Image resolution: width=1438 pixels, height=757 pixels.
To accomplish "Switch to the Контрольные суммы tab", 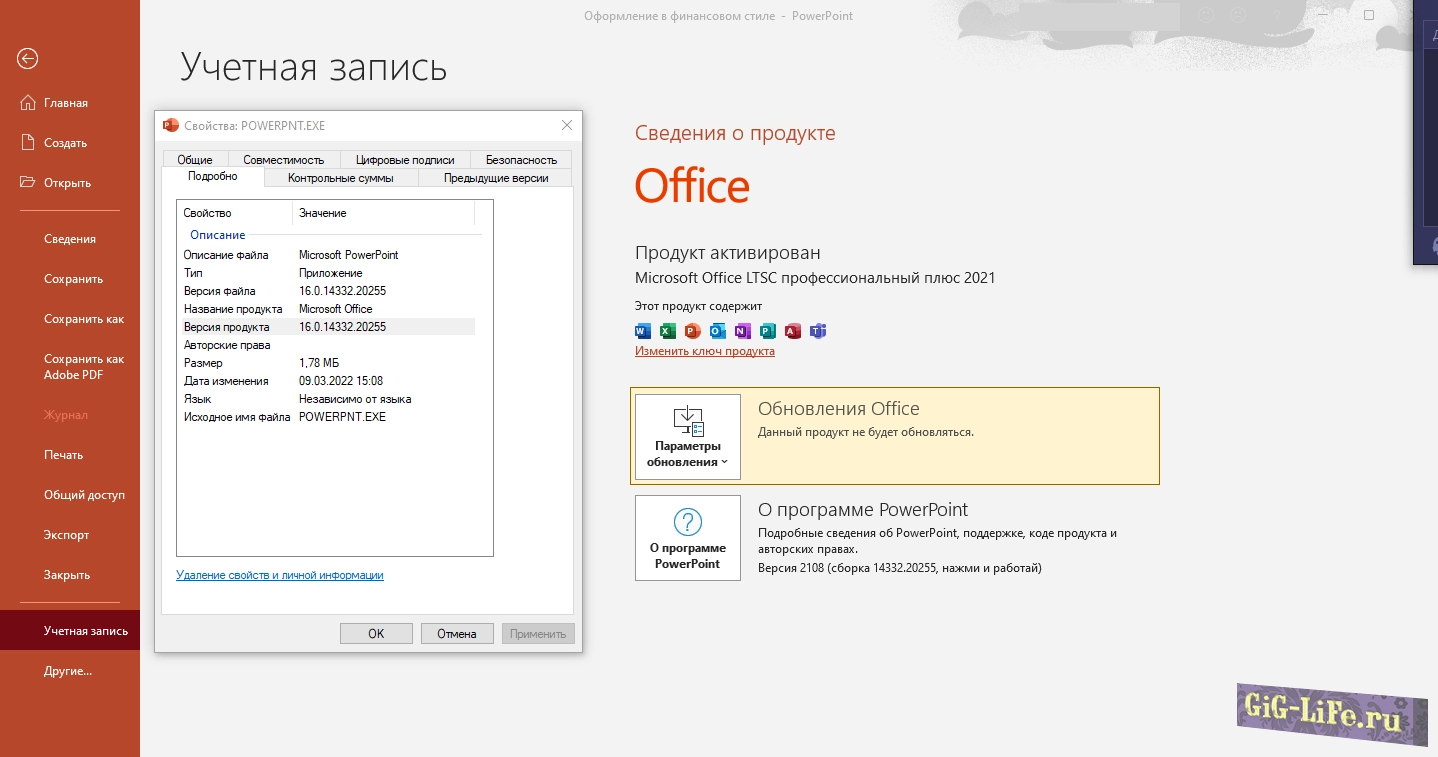I will pos(340,178).
